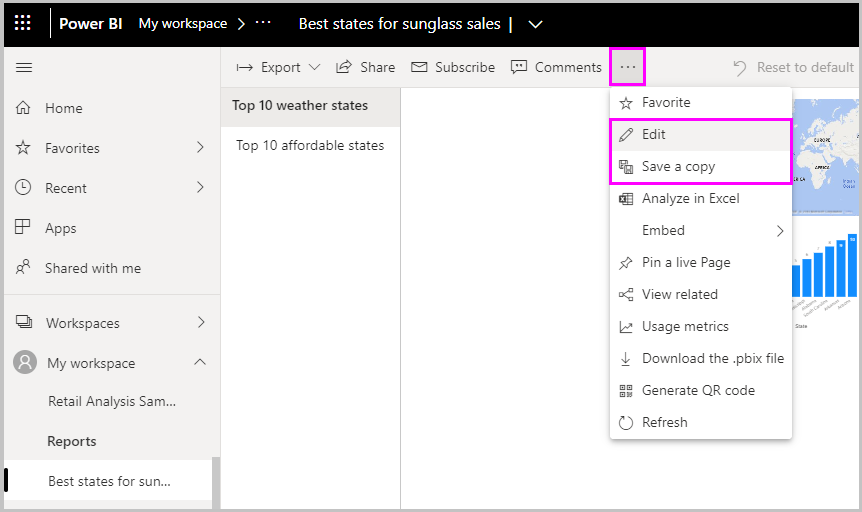This screenshot has width=862, height=512.
Task: Open Usage metrics
Action: (700, 327)
